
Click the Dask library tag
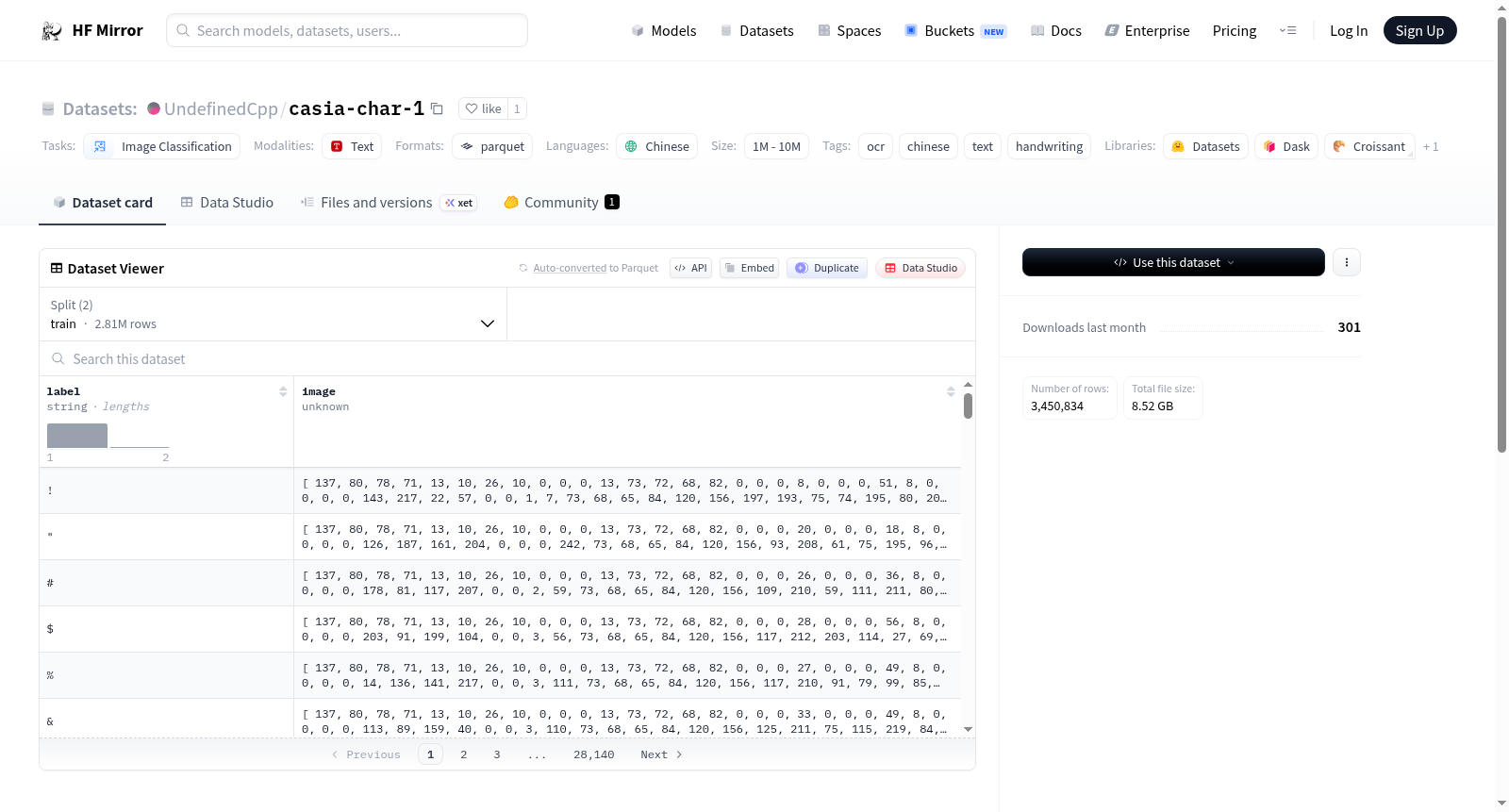(1286, 146)
